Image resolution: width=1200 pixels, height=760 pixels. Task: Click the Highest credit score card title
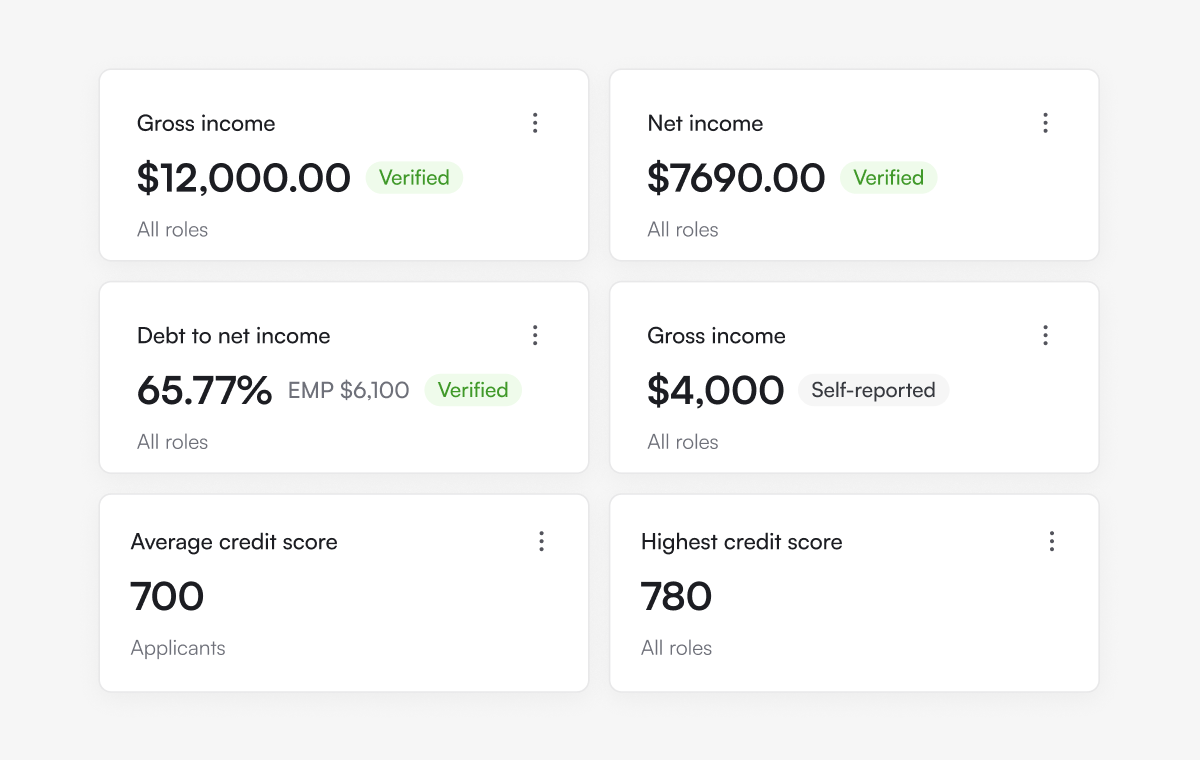pyautogui.click(x=741, y=542)
